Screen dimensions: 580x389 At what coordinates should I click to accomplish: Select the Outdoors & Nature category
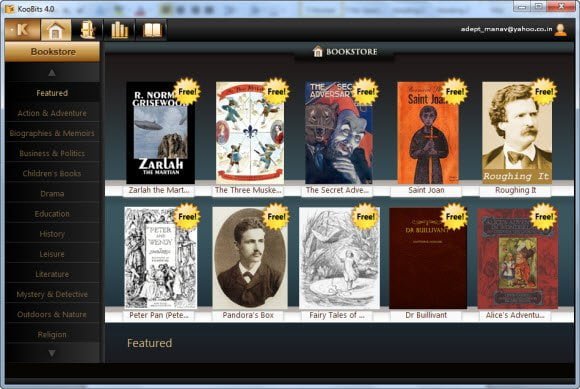pyautogui.click(x=53, y=315)
